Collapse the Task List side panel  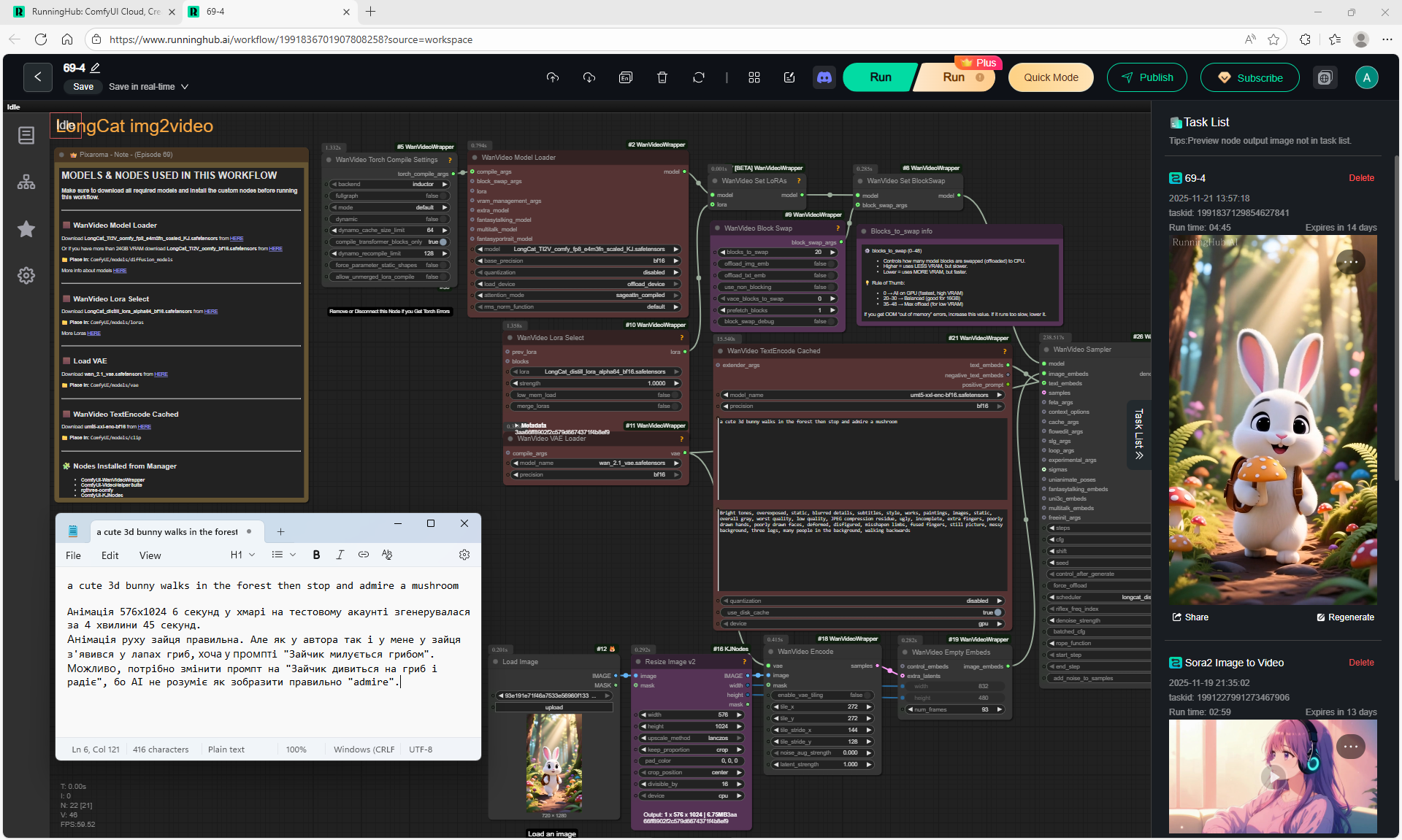tap(1138, 434)
